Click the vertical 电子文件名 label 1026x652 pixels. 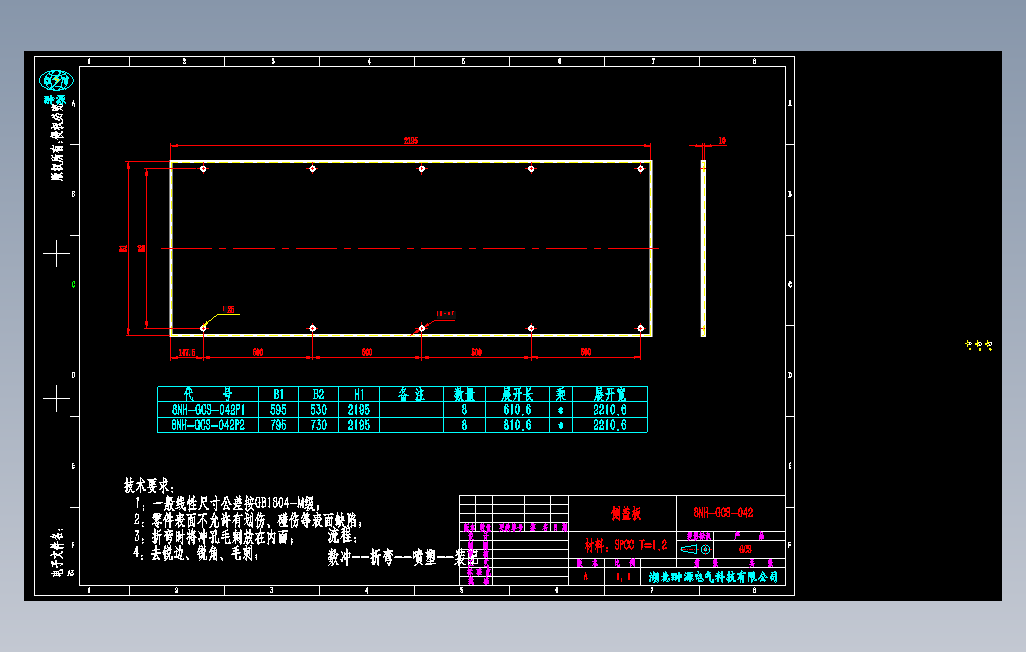(58, 552)
